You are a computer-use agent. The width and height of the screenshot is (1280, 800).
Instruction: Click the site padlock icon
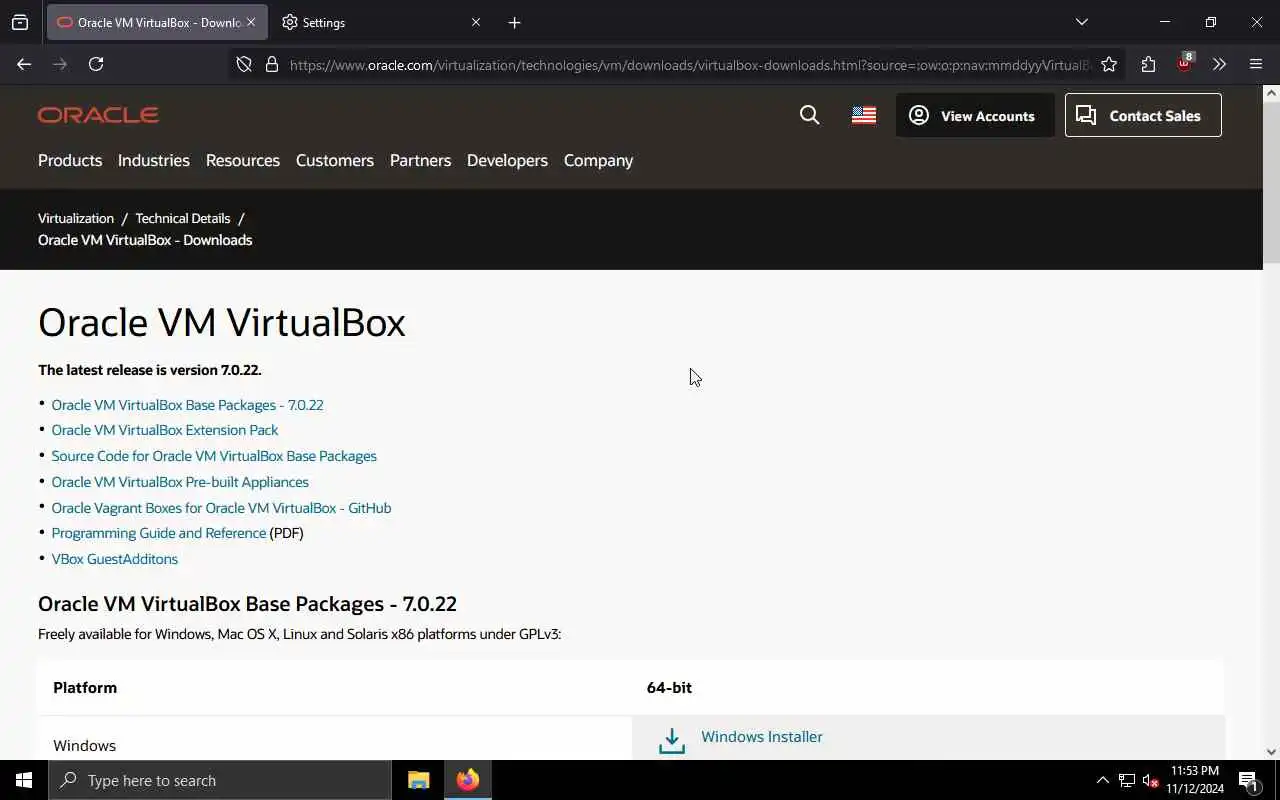tap(271, 64)
